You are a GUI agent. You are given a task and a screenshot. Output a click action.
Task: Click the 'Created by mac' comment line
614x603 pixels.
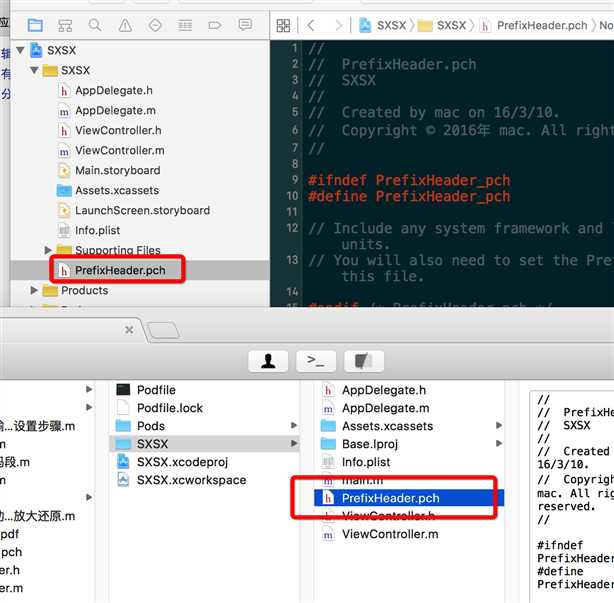click(x=434, y=113)
